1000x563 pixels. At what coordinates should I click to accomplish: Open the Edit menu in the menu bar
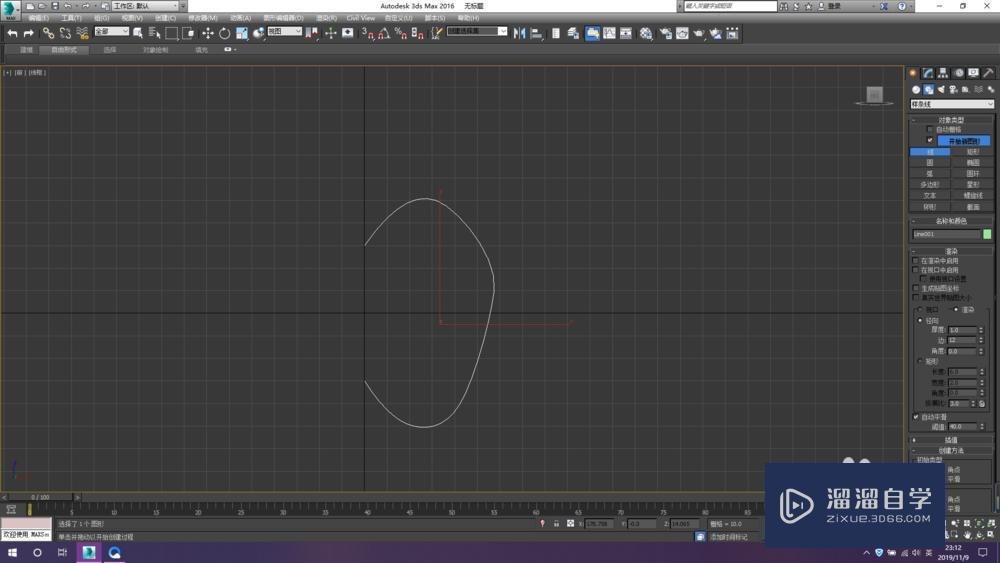(x=38, y=18)
